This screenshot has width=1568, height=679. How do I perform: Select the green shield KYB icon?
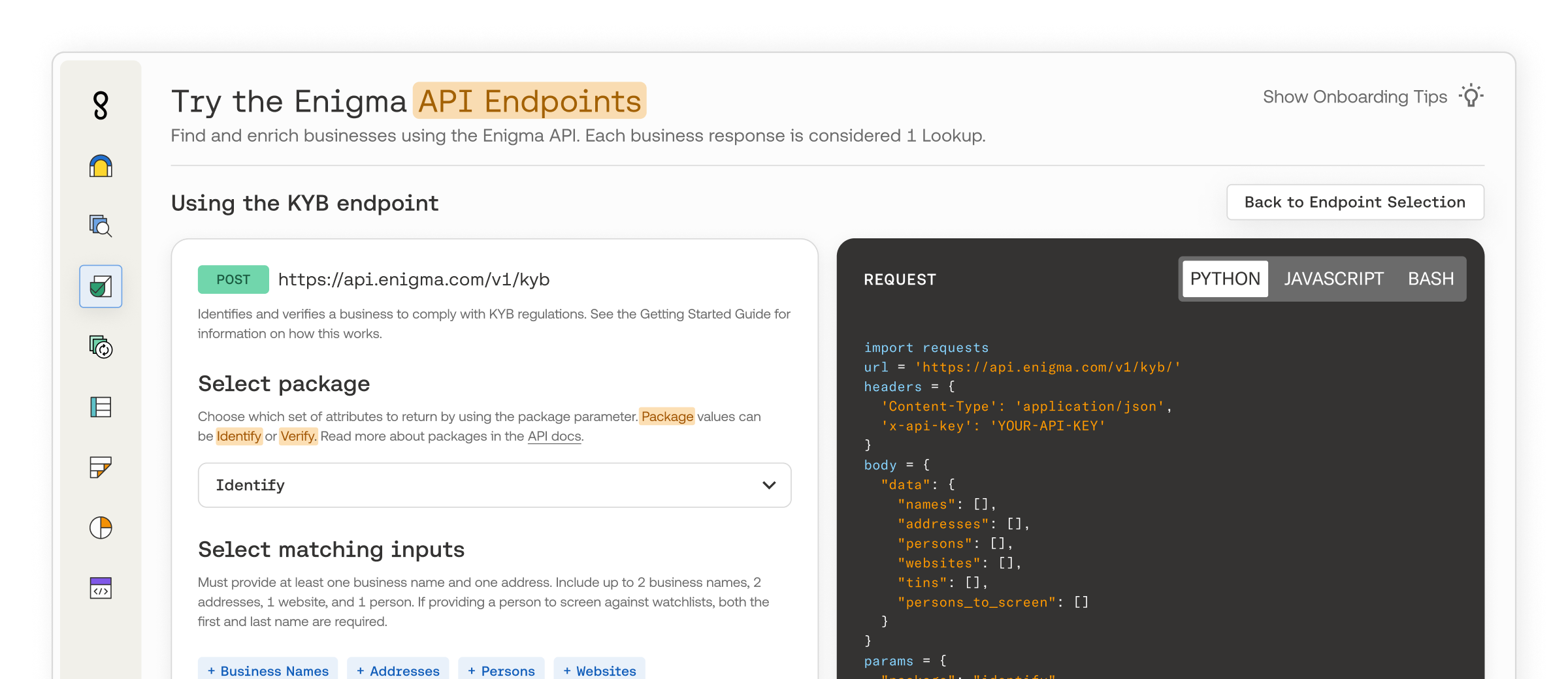[x=101, y=286]
